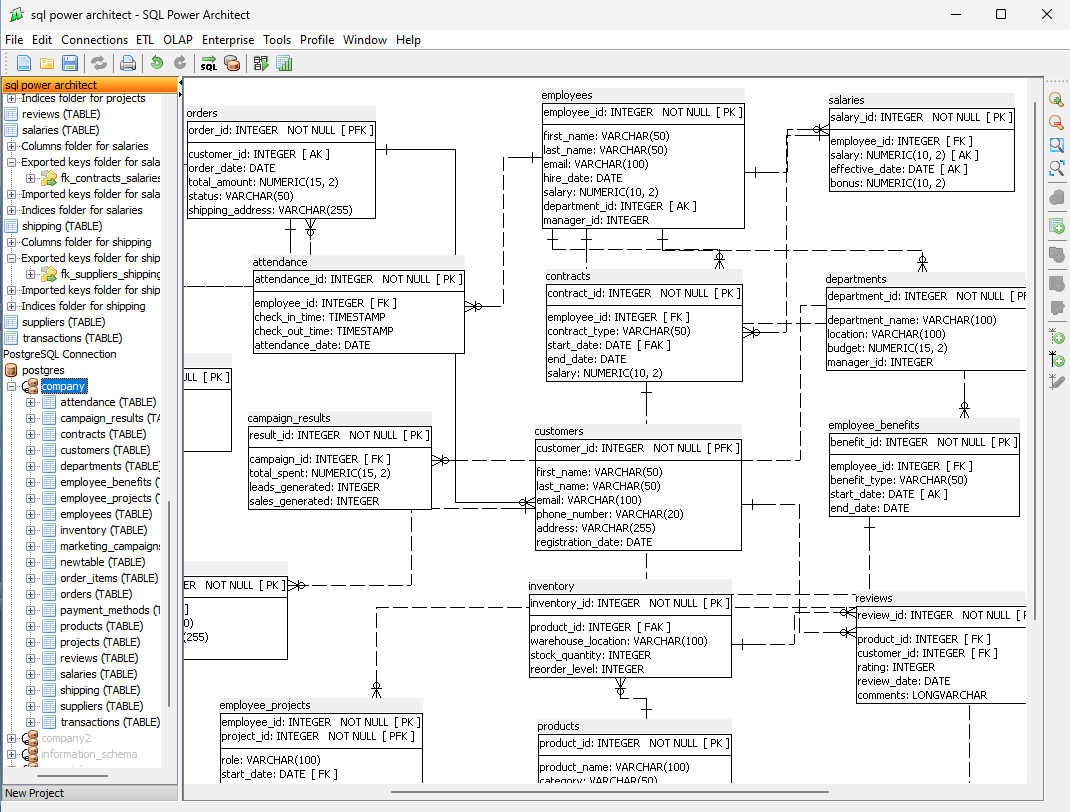Open the Help menu
This screenshot has height=812, width=1070.
408,40
